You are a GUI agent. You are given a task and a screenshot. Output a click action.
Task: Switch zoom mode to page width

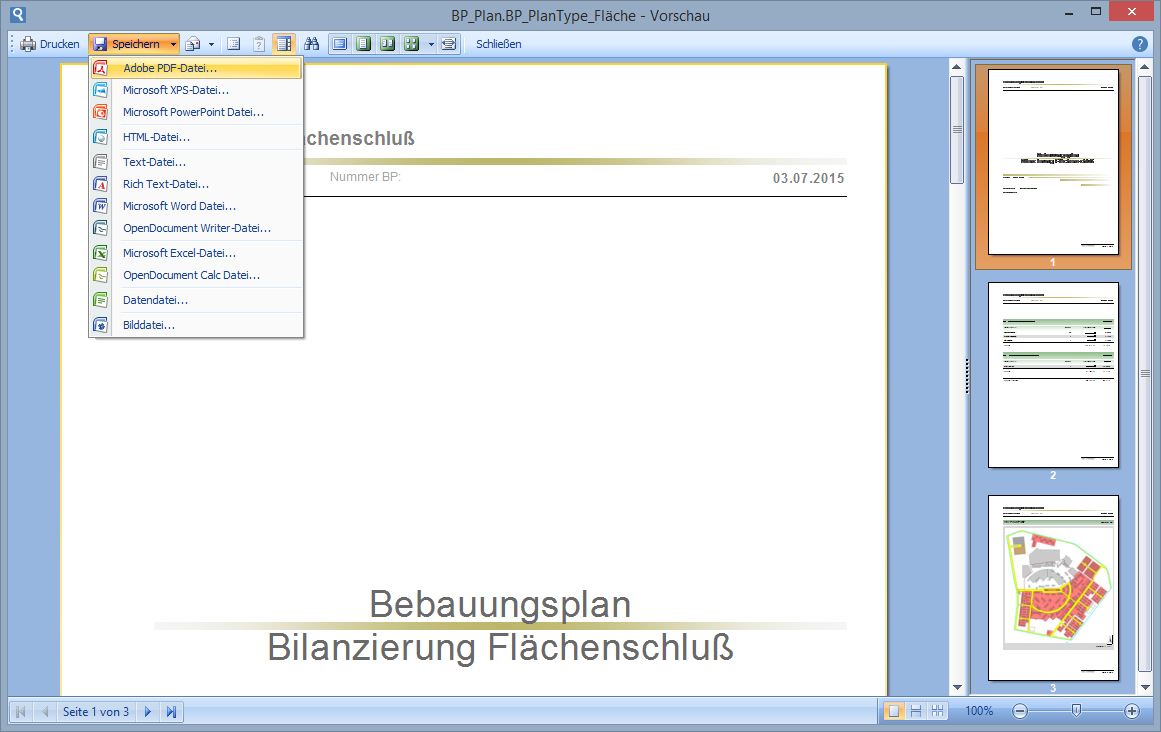pyautogui.click(x=448, y=43)
